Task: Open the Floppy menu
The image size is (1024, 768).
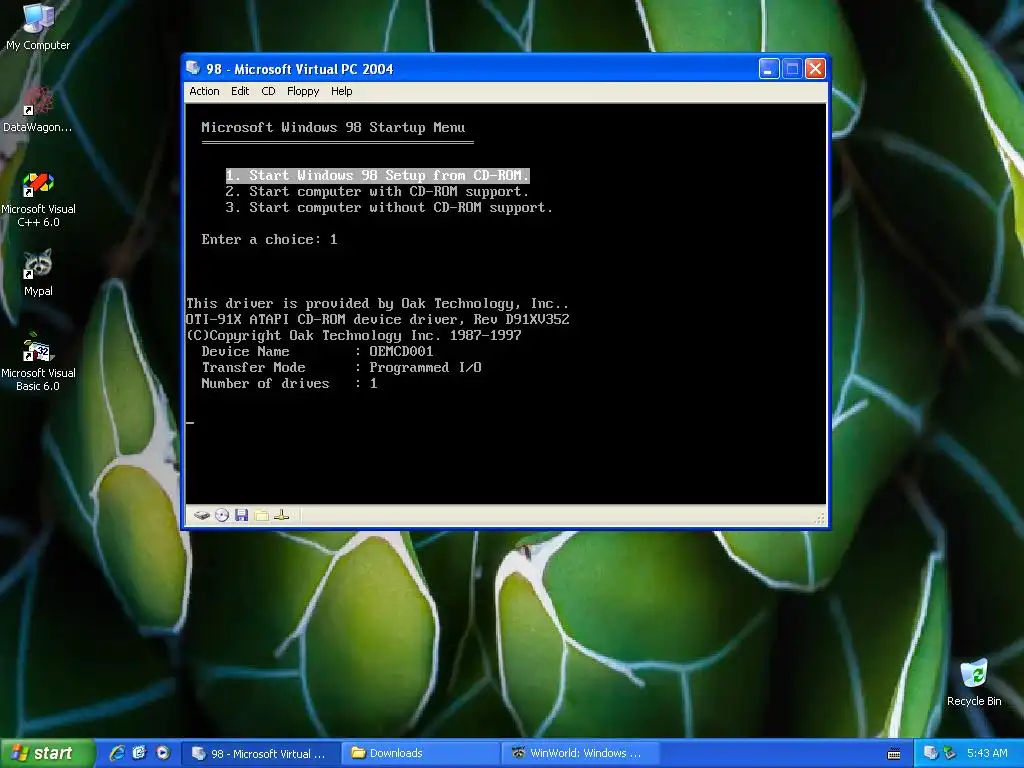Action: (x=303, y=91)
